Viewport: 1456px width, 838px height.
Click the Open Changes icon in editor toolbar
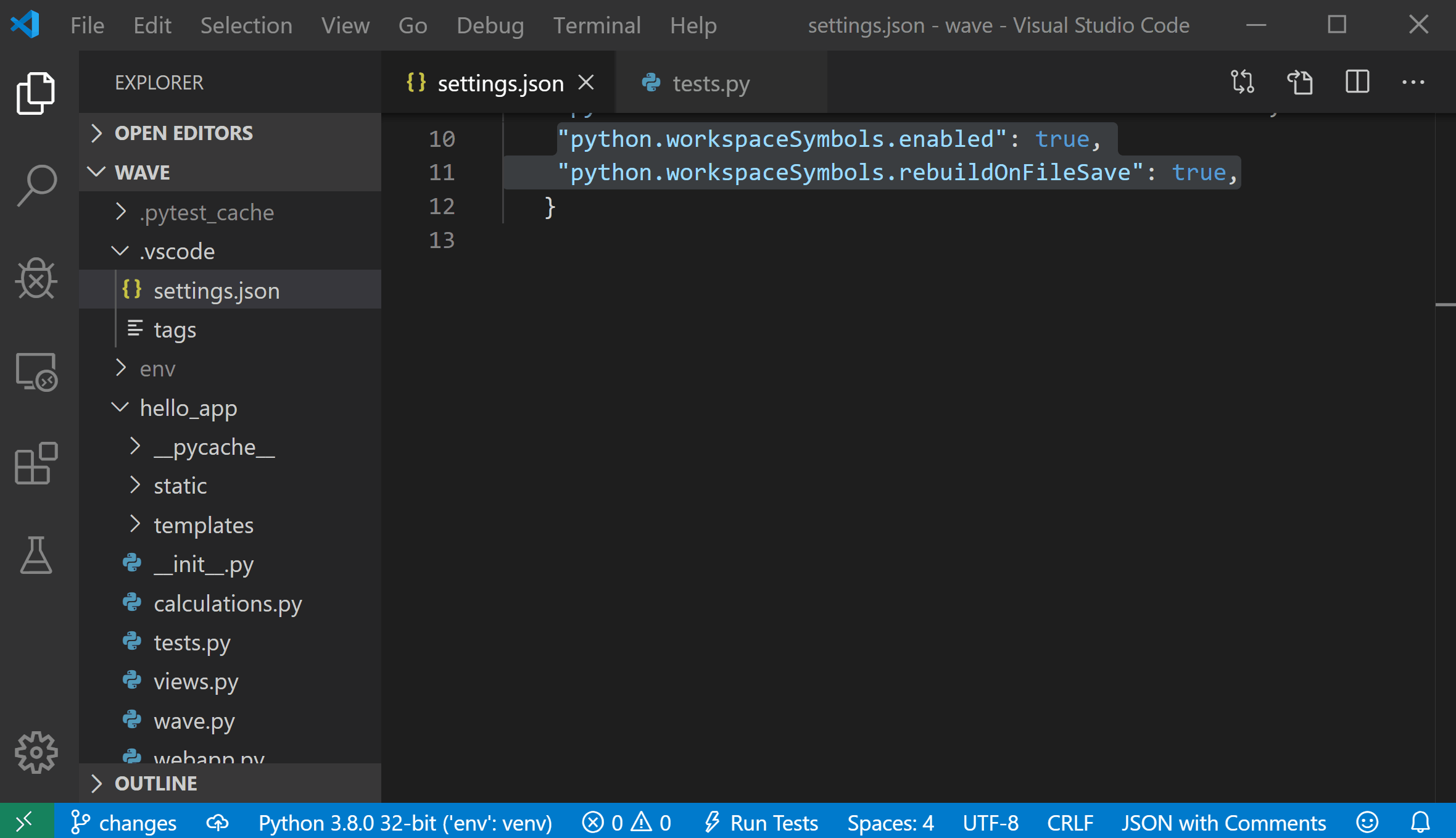1244,82
